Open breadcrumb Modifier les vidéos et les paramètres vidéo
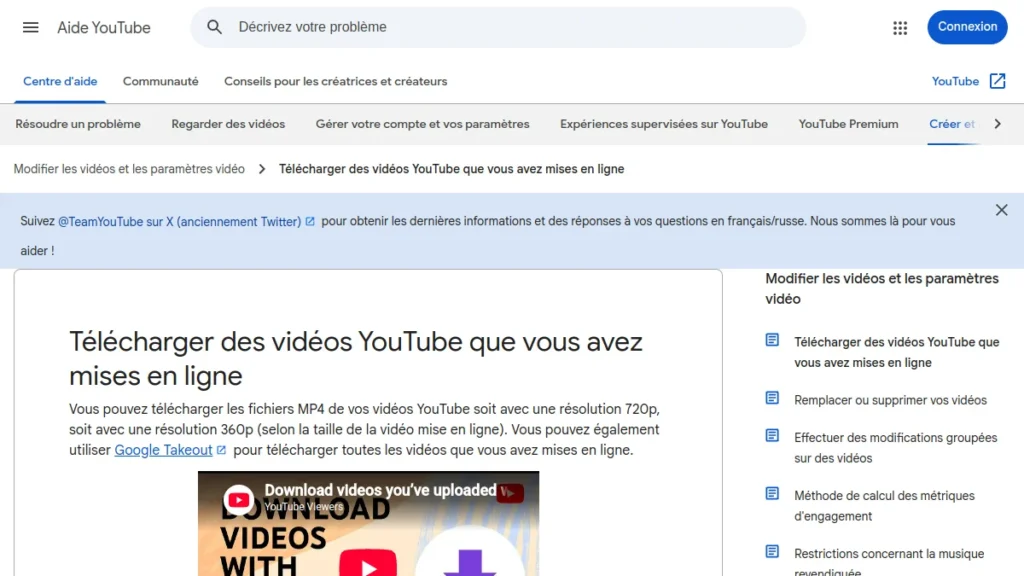1024x576 pixels. point(129,169)
